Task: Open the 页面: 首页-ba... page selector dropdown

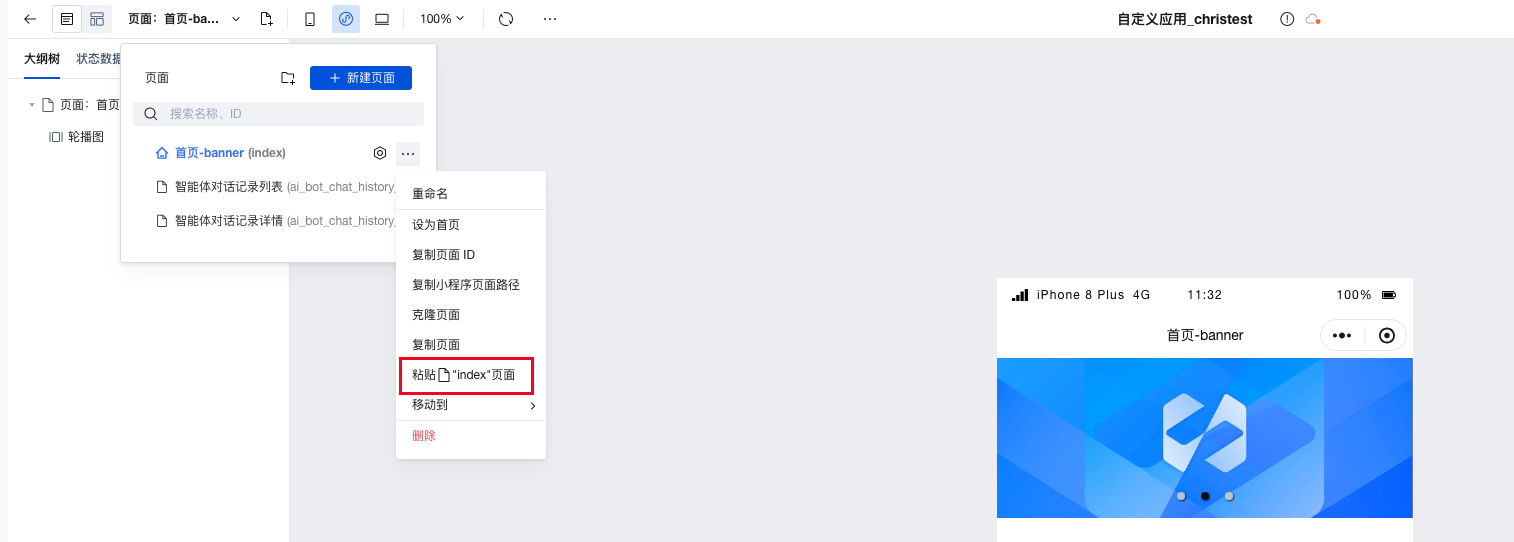Action: [184, 19]
